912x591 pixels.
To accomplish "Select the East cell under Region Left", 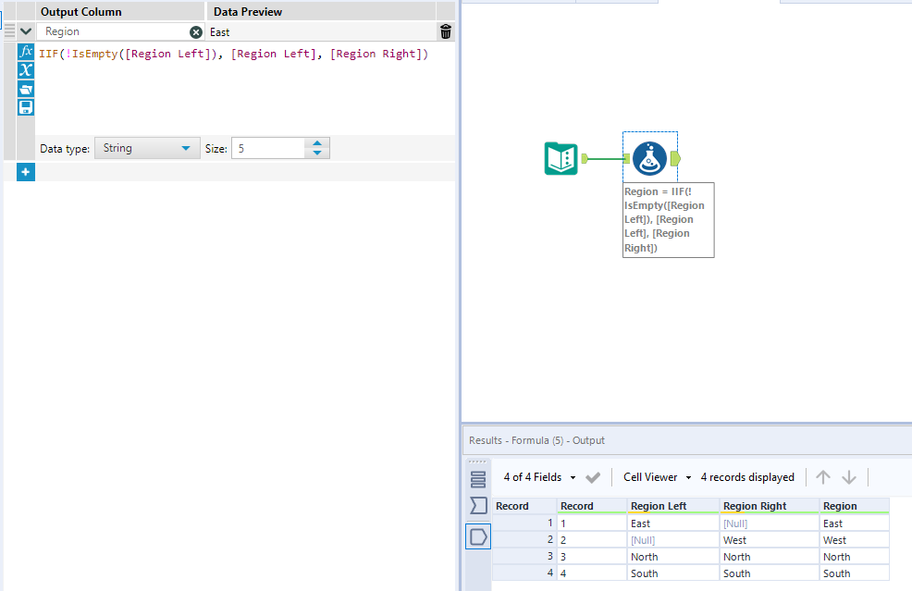I will [673, 524].
